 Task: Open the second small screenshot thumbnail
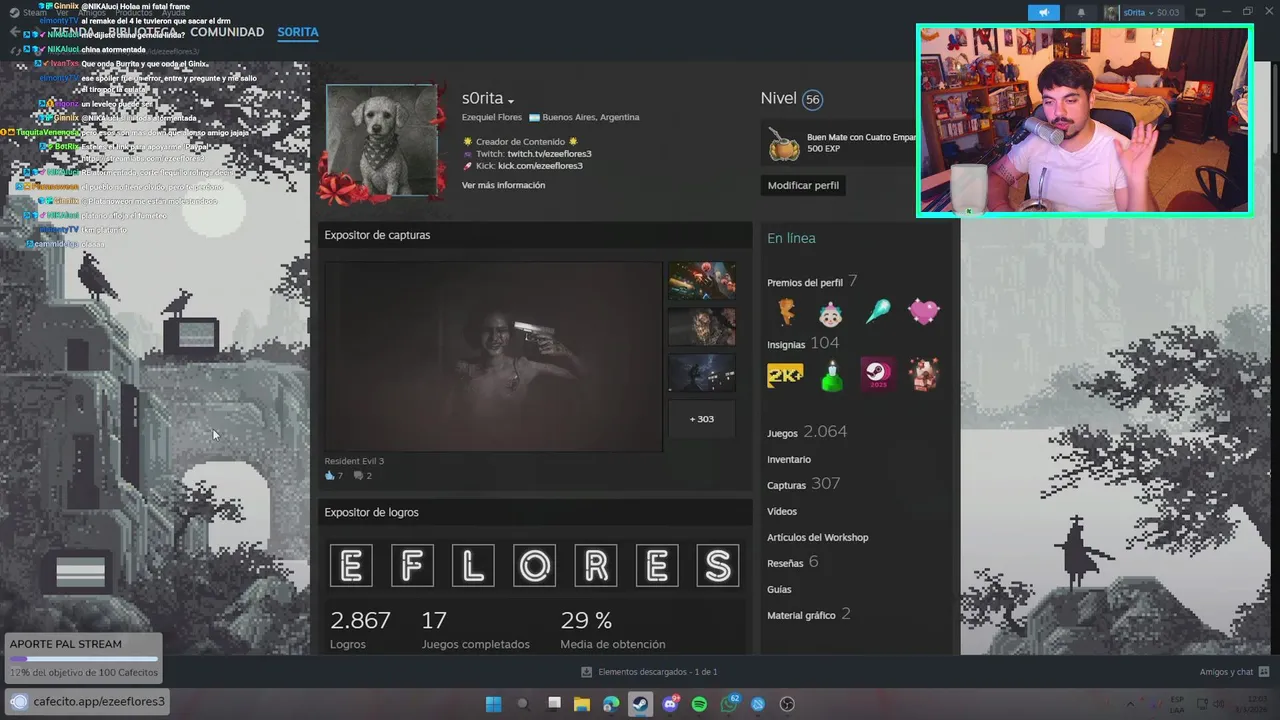(x=701, y=327)
